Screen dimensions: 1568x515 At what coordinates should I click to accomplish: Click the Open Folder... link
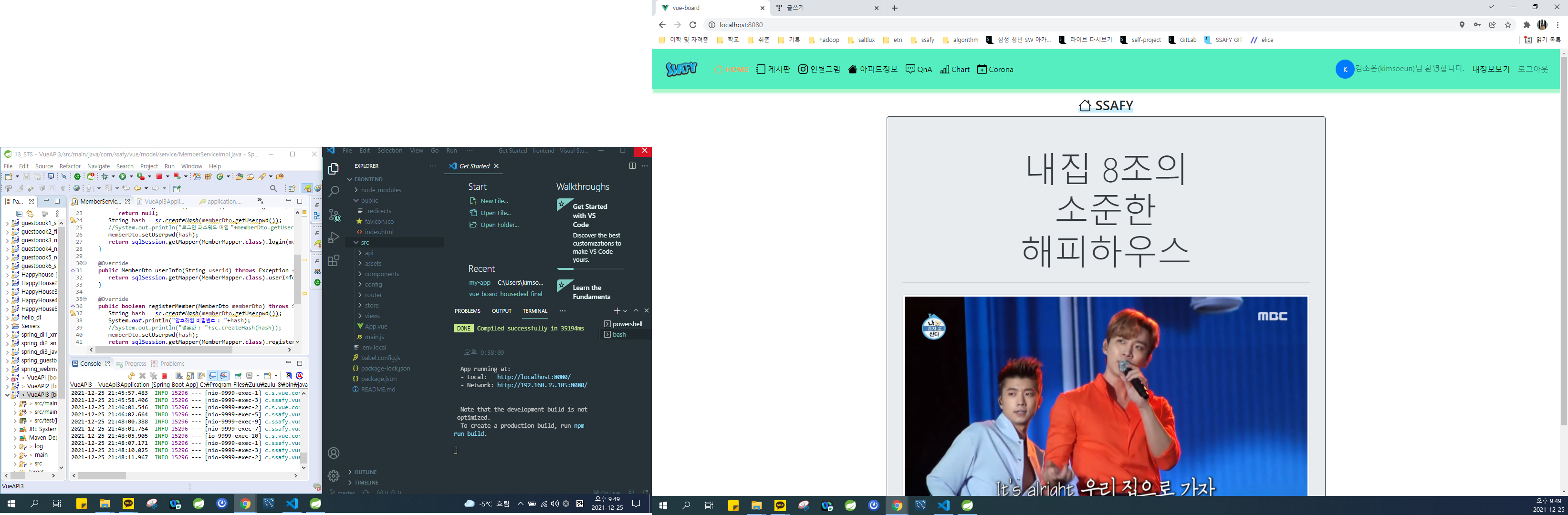pyautogui.click(x=499, y=225)
